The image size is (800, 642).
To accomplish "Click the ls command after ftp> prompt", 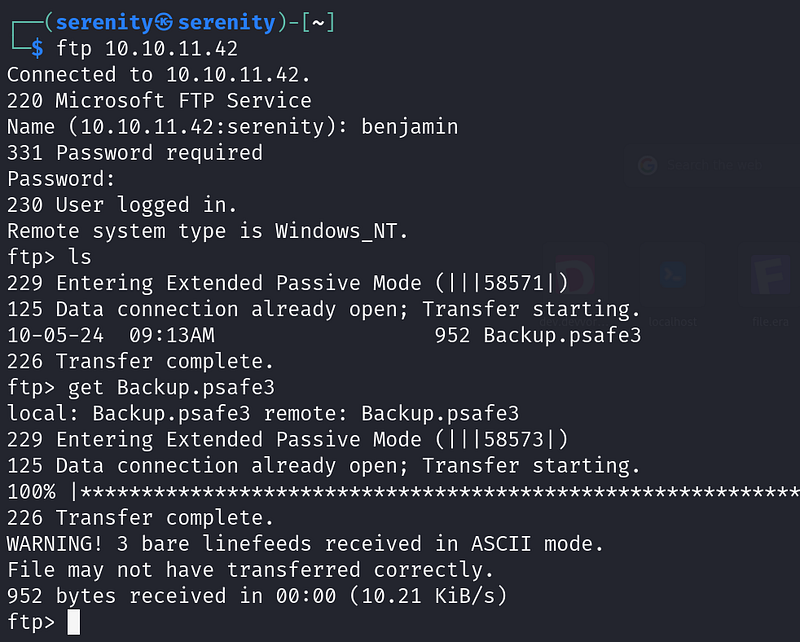I will (x=80, y=257).
